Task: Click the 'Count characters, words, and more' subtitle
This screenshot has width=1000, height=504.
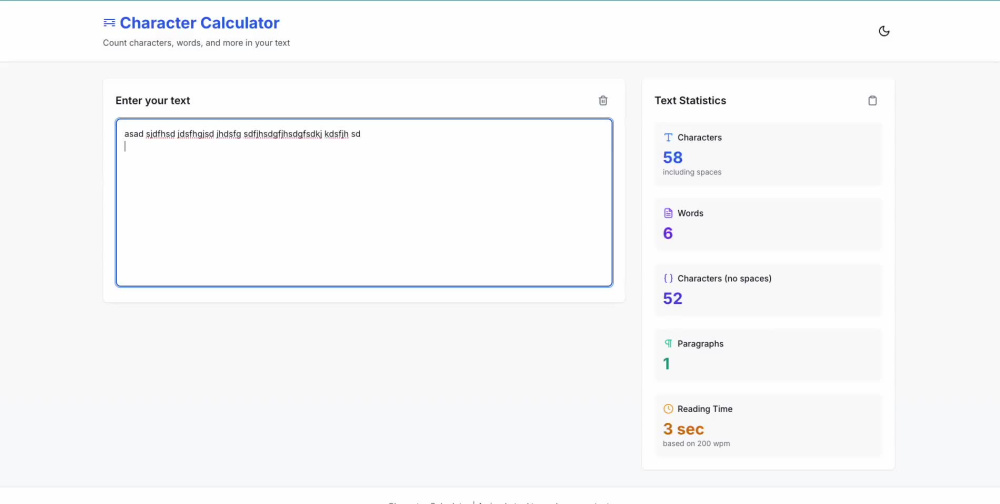Action: tap(196, 43)
